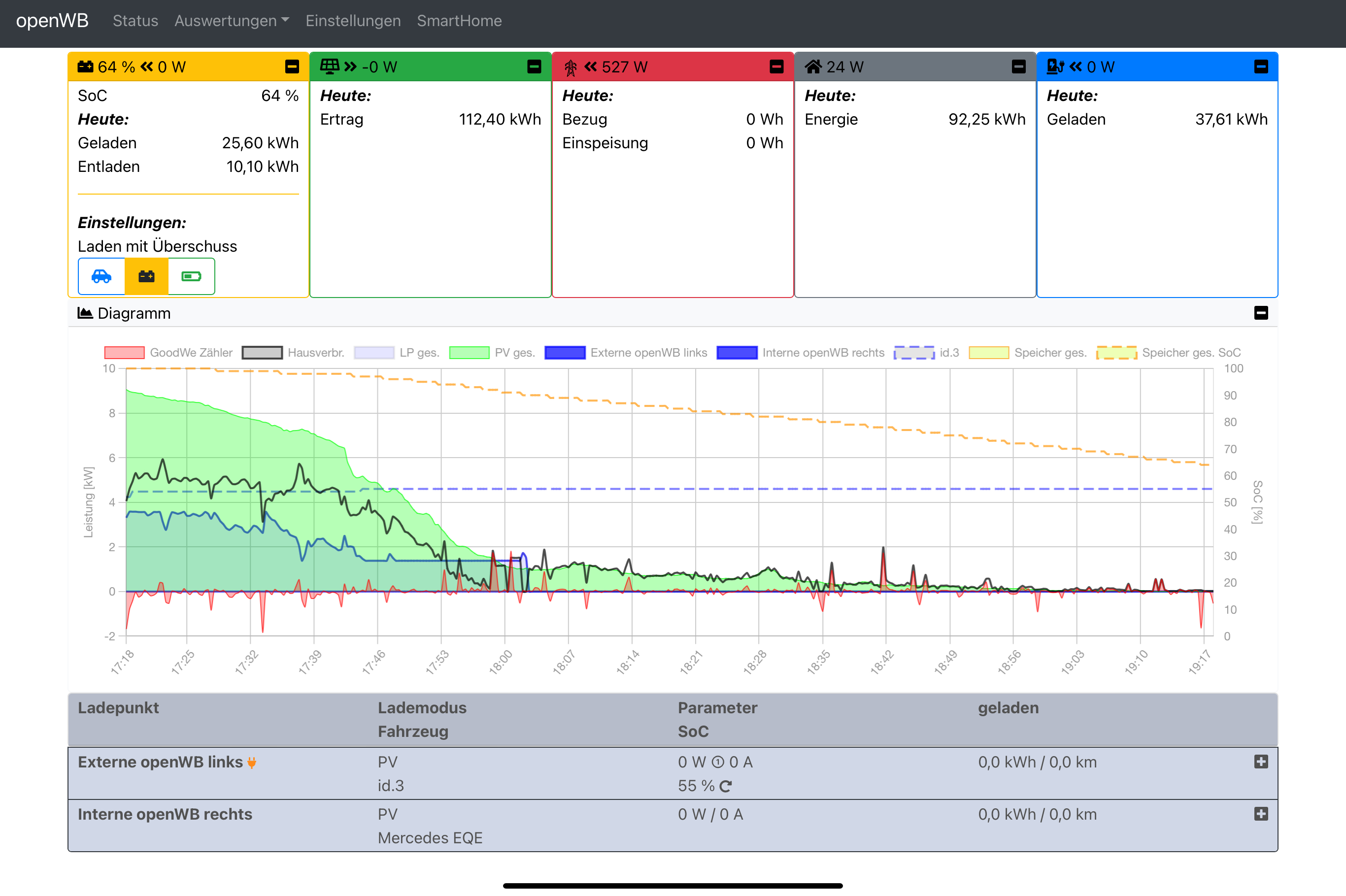Click orange plug icon beside Externe openWB links
The width and height of the screenshot is (1346, 896).
[251, 763]
